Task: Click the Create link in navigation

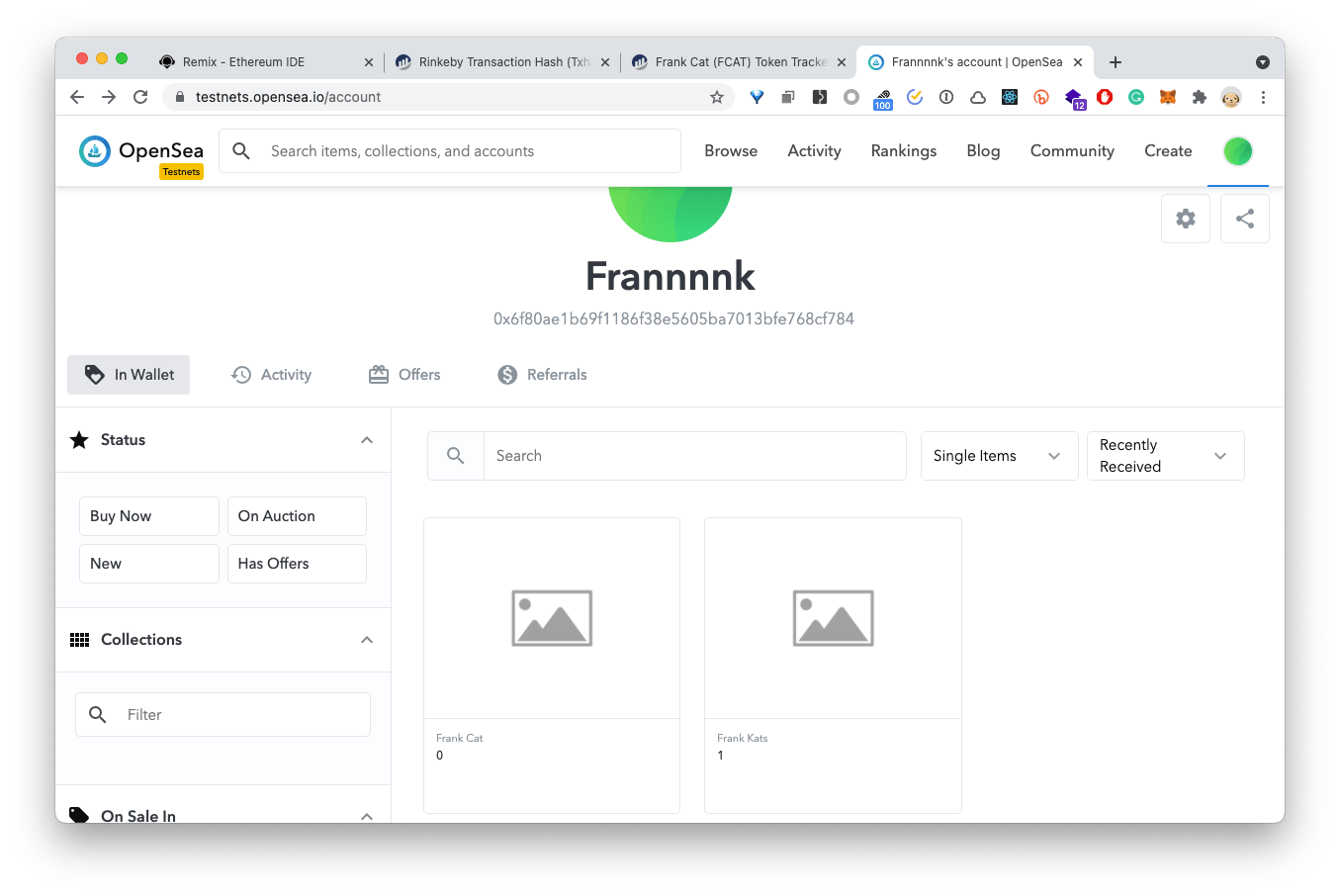Action: coord(1167,151)
